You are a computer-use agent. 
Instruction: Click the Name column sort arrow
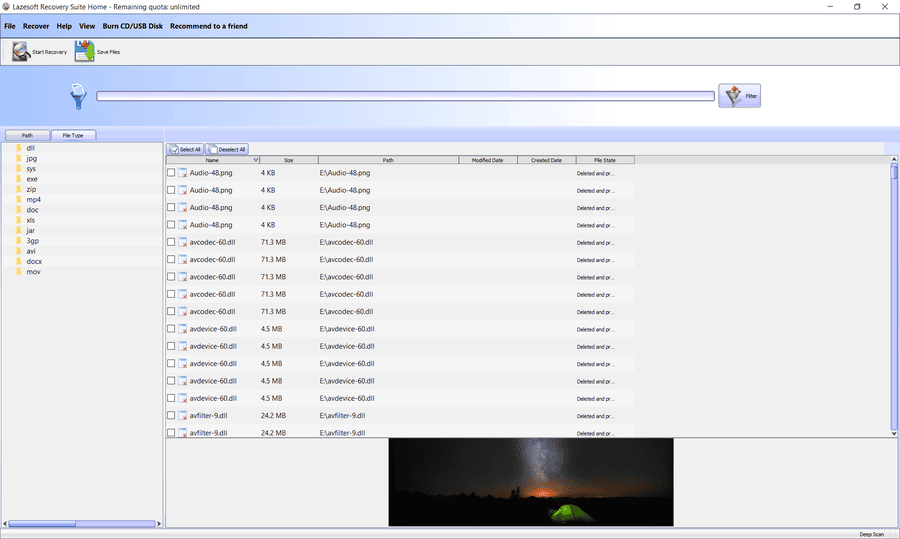pyautogui.click(x=256, y=160)
